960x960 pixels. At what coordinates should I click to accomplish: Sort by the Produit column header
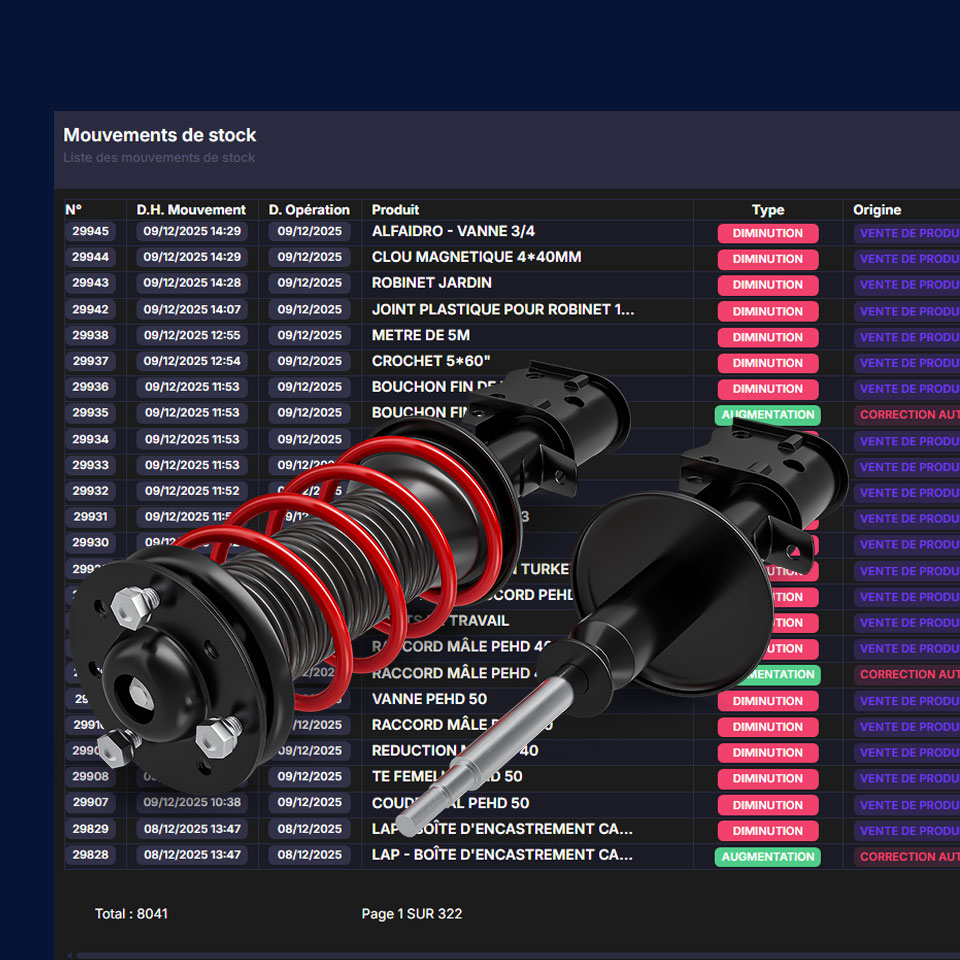point(395,210)
